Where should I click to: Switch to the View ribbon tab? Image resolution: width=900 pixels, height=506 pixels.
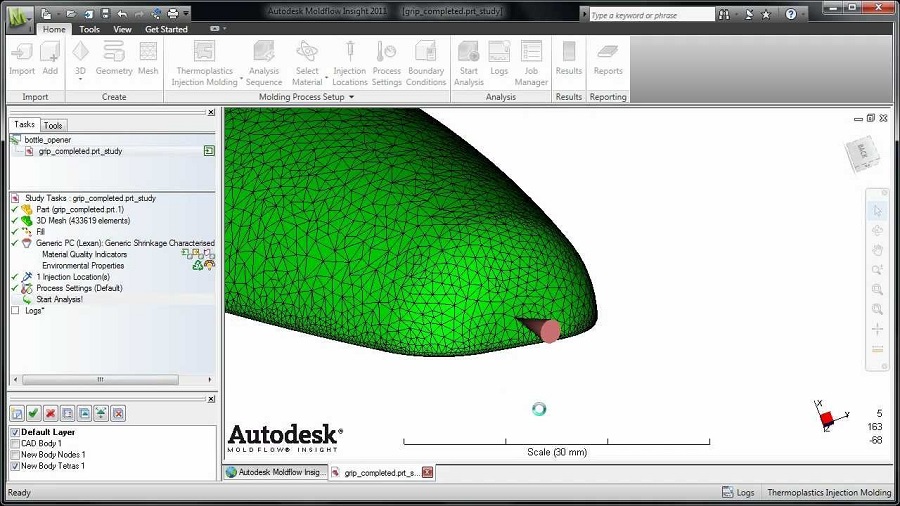point(122,29)
